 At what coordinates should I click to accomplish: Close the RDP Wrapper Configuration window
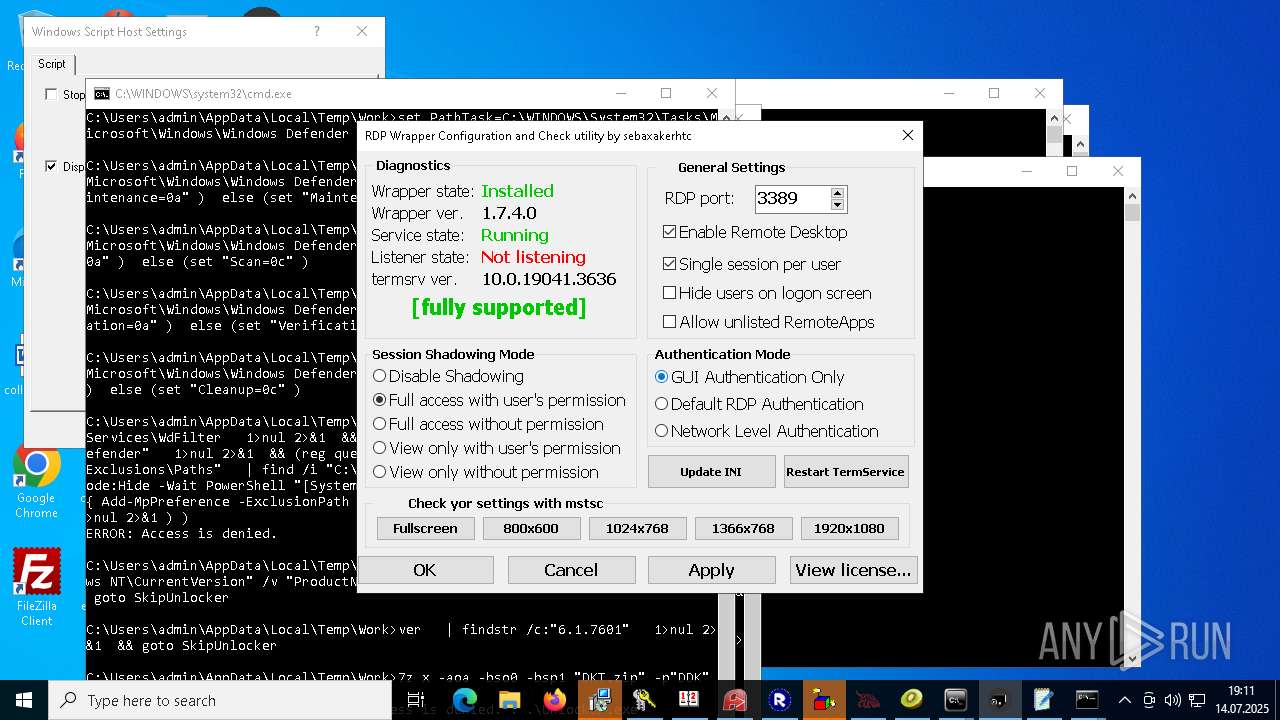tap(907, 135)
